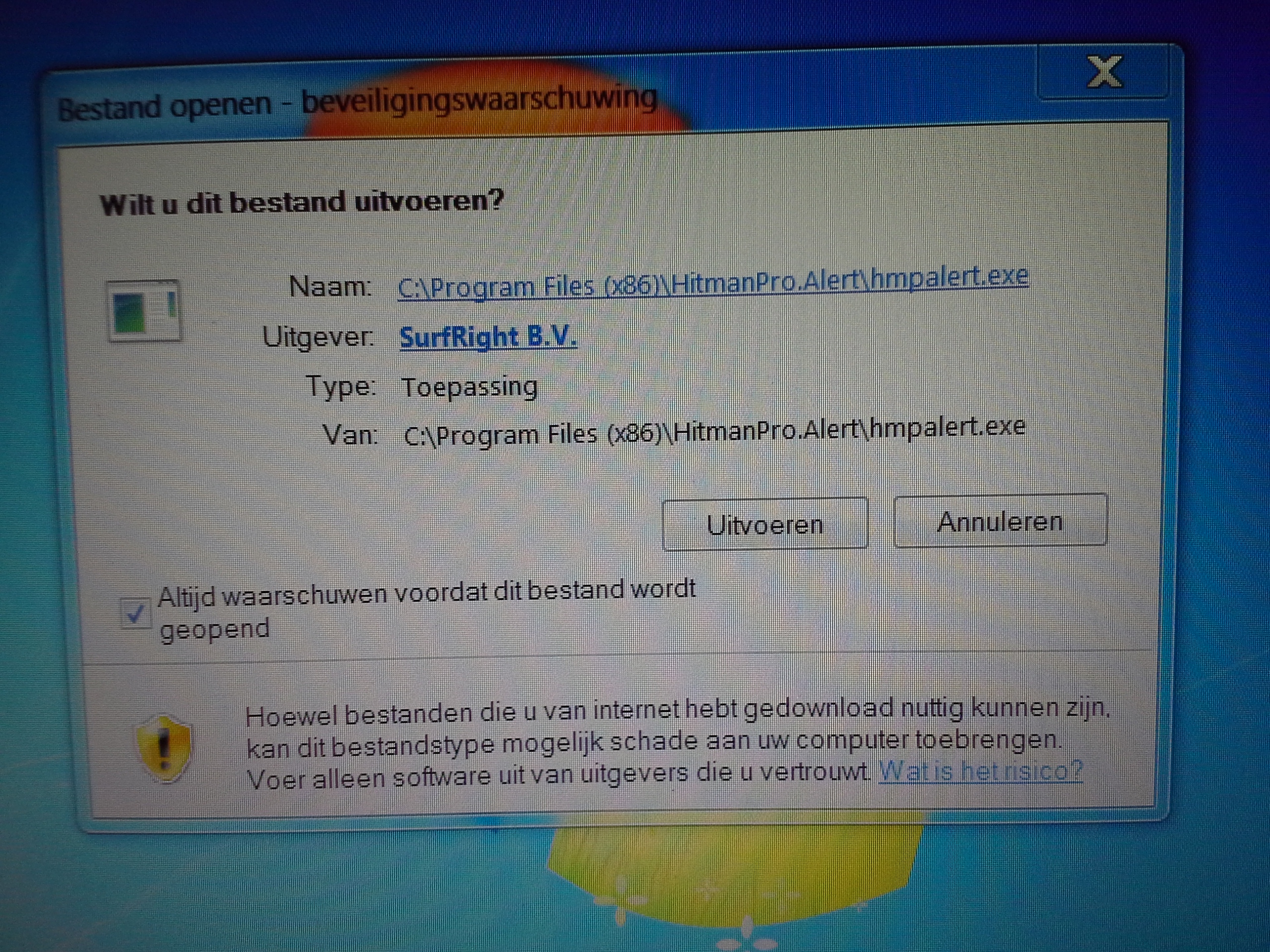Click the 'Bestand openen - beveiligingswaarschuwing' title bar

point(357,103)
